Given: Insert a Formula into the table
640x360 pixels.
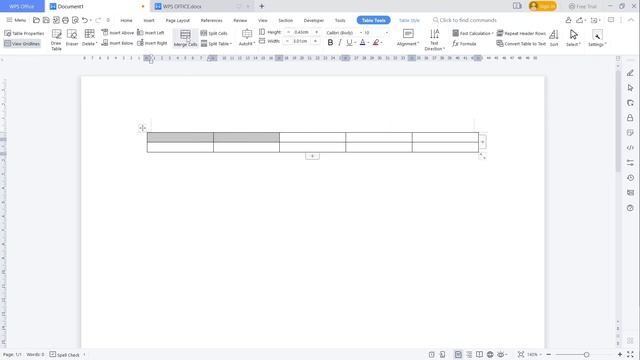Looking at the screenshot, I should pyautogui.click(x=464, y=43).
